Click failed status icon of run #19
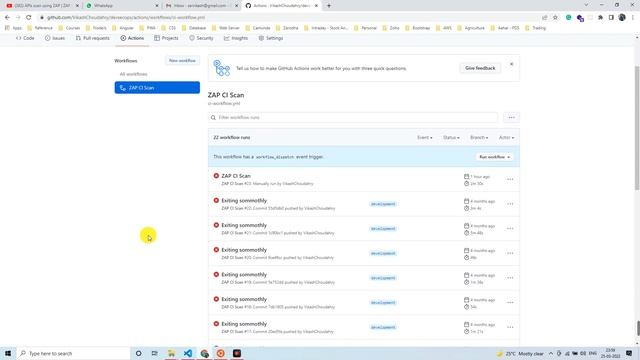Screen dimensions: 640x360 (x=216, y=275)
